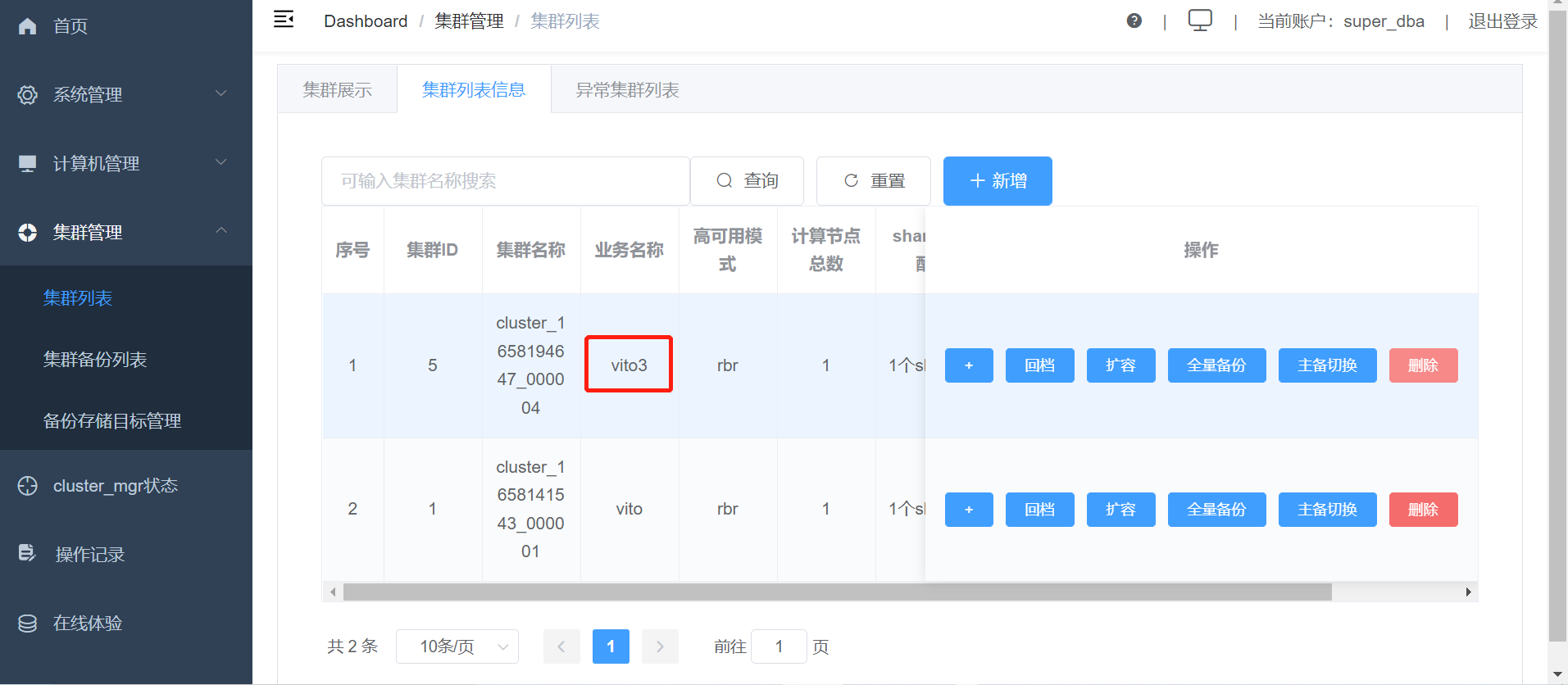
Task: Click the blue 新增 button
Action: 997,181
